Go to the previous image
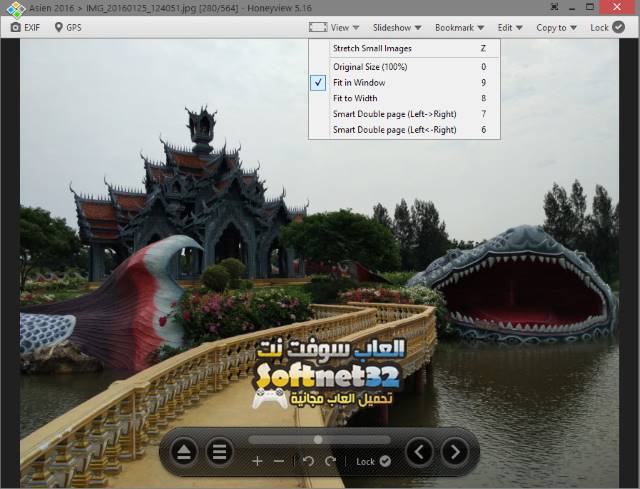This screenshot has width=640, height=489. 419,452
